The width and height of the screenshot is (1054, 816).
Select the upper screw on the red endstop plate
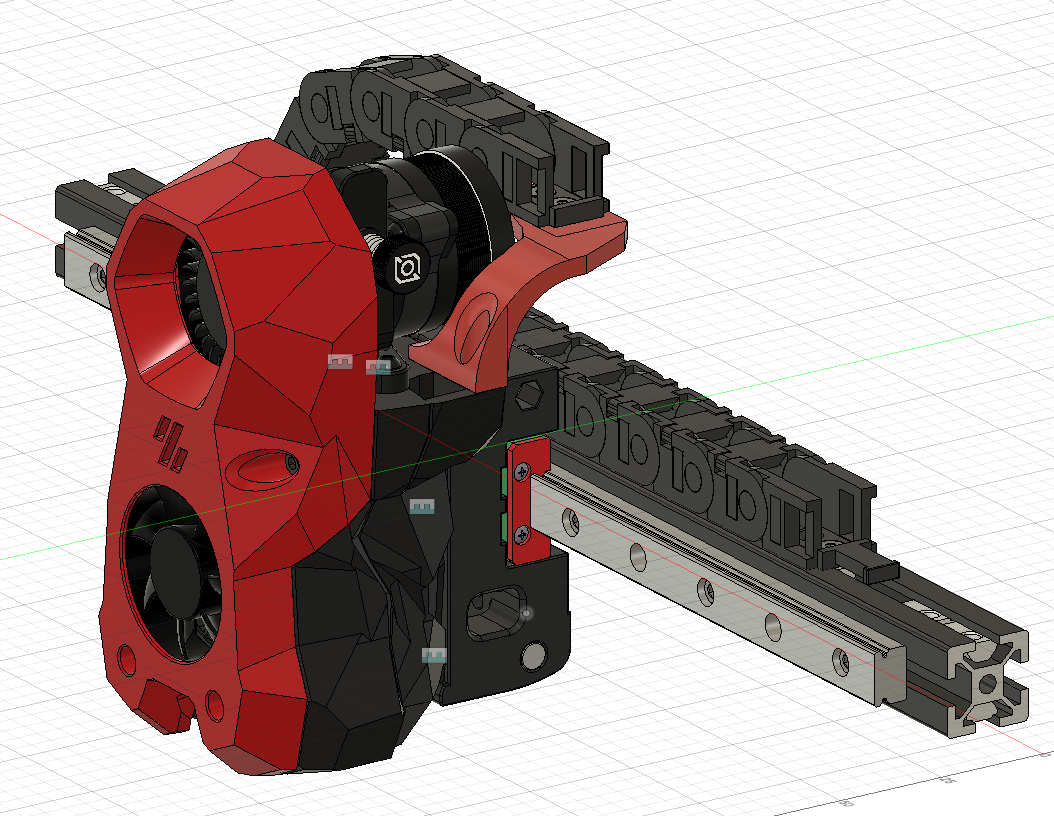tap(522, 473)
